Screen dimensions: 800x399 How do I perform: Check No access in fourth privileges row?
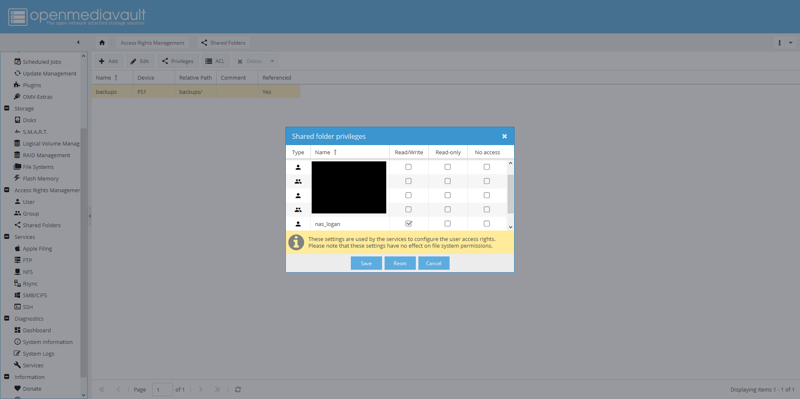point(487,210)
